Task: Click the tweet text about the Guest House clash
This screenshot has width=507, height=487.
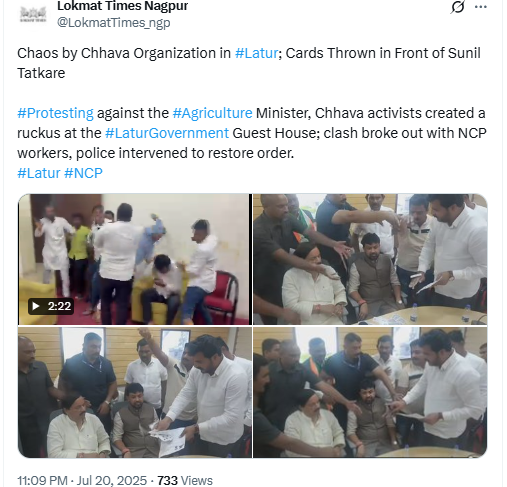Action: (x=252, y=133)
